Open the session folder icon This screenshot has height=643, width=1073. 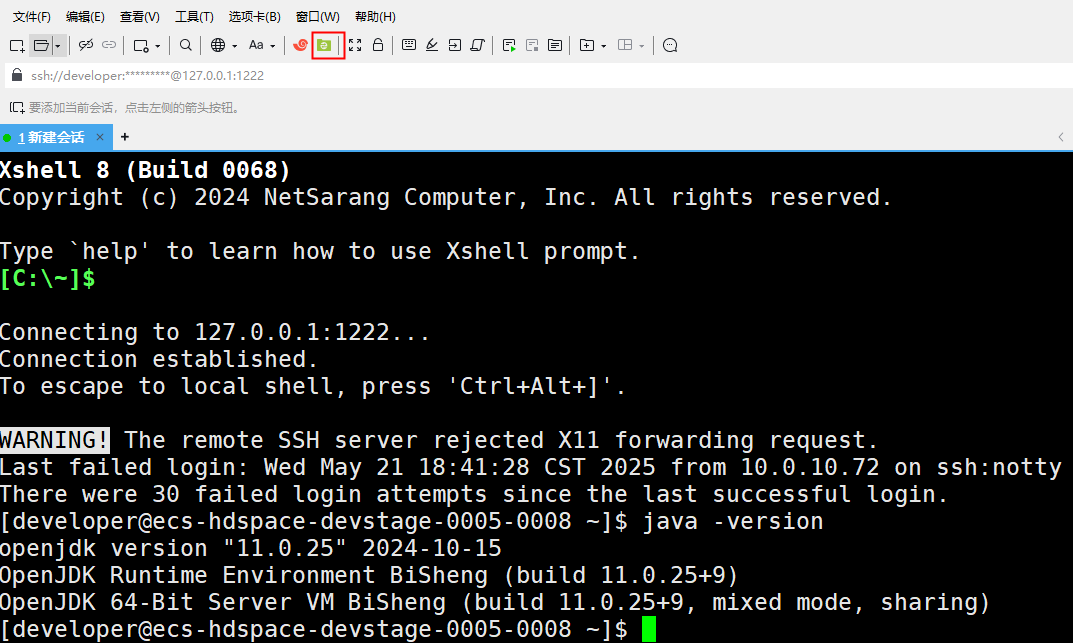41,46
